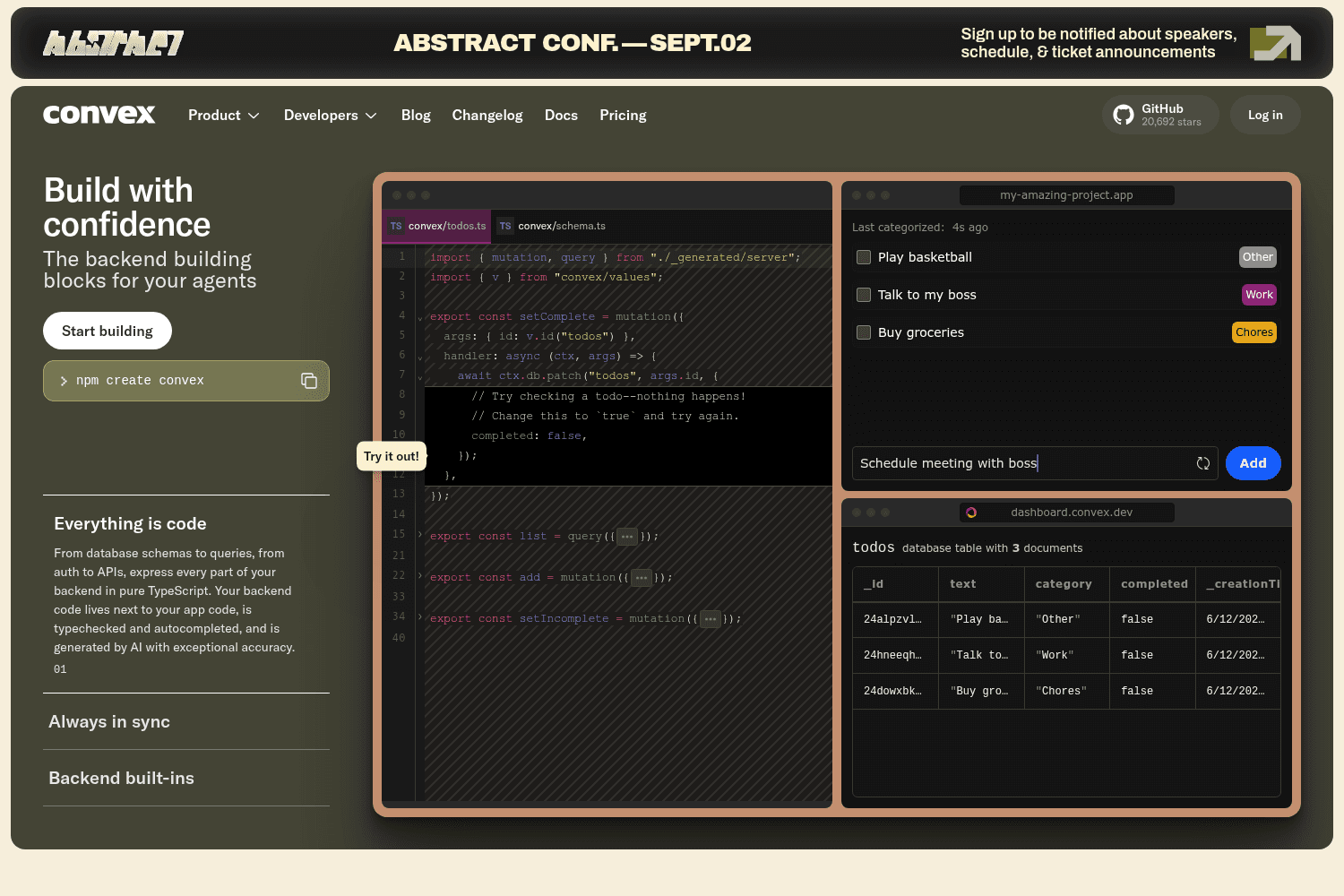Check the Buy groceries todo
Viewport: 1344px width, 896px height.
pos(864,332)
